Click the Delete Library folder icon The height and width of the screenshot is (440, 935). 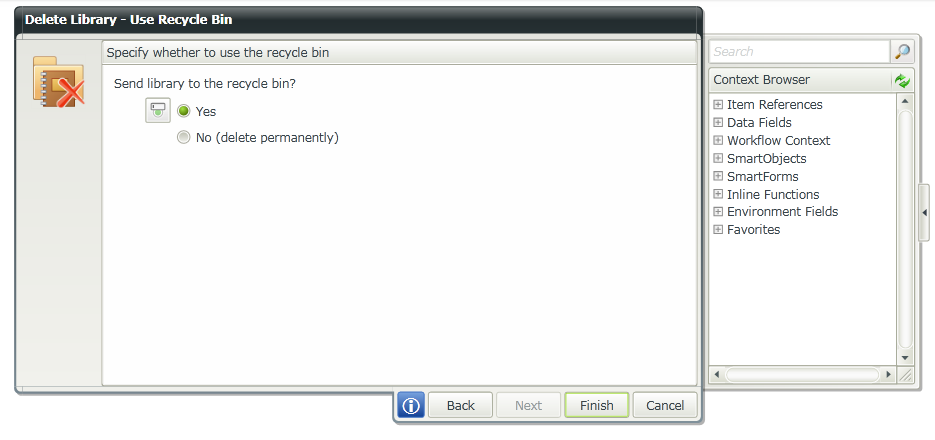(59, 82)
